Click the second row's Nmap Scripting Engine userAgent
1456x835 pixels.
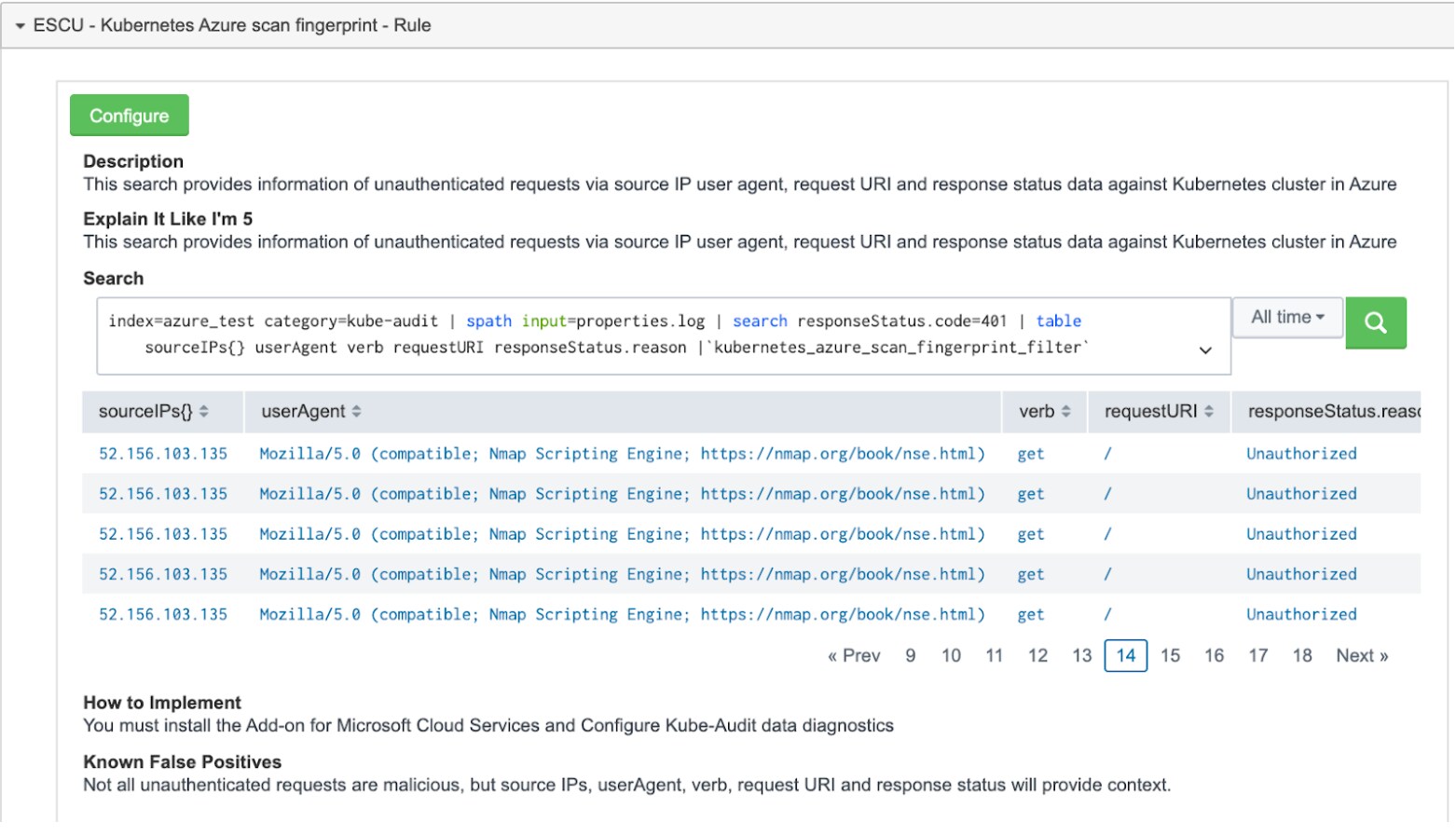pos(622,494)
